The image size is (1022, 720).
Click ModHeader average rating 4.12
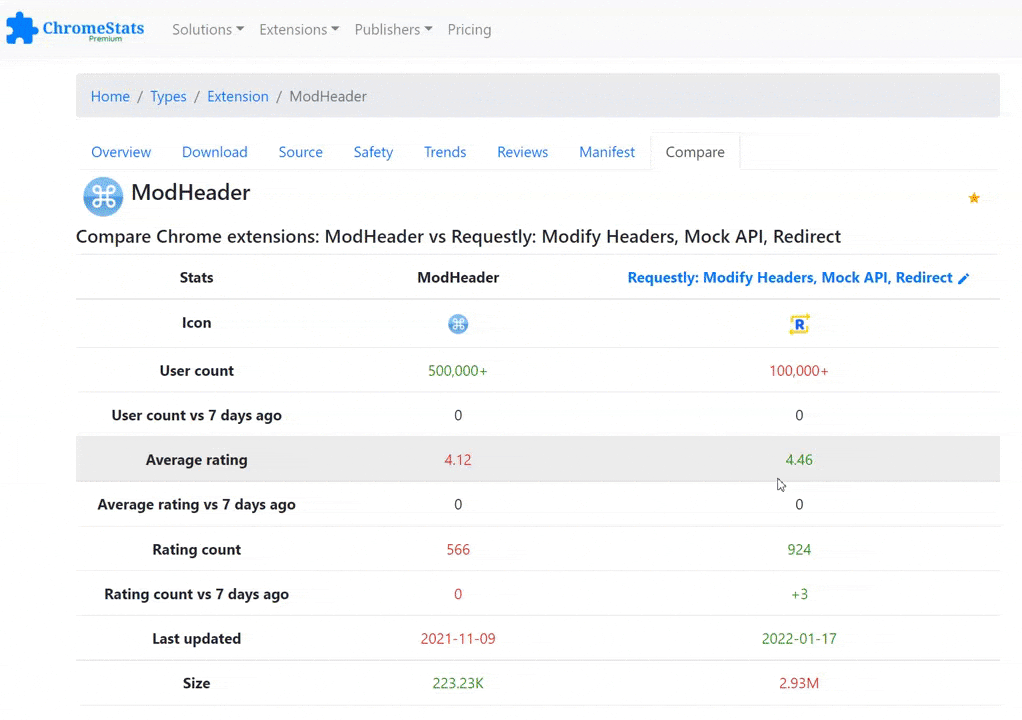tap(458, 460)
